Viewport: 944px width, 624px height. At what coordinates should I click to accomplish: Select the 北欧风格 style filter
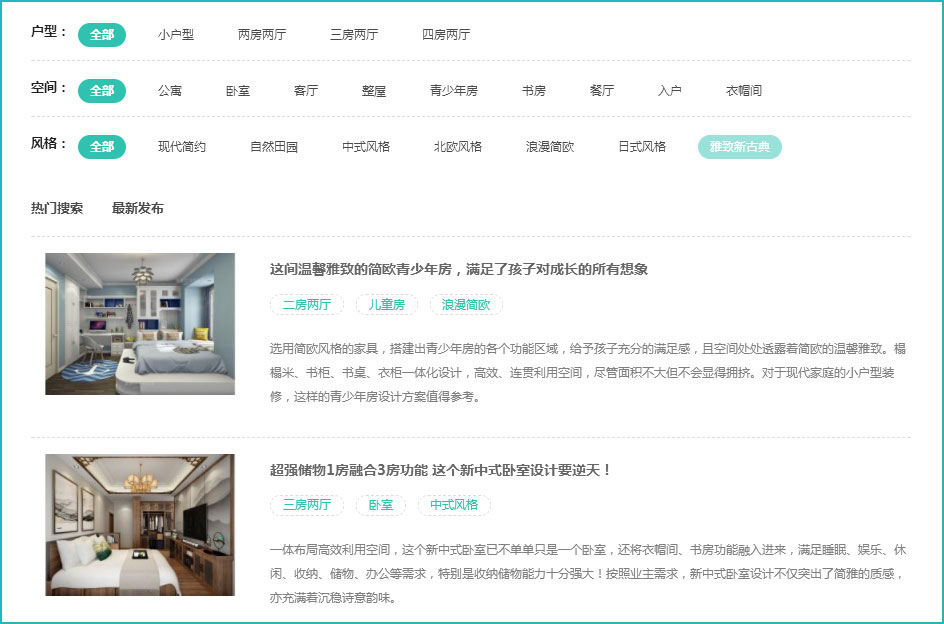(457, 146)
